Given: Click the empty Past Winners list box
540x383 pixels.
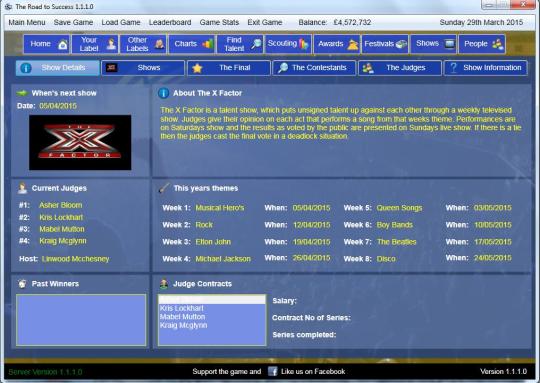Looking at the screenshot, I should [x=81, y=320].
